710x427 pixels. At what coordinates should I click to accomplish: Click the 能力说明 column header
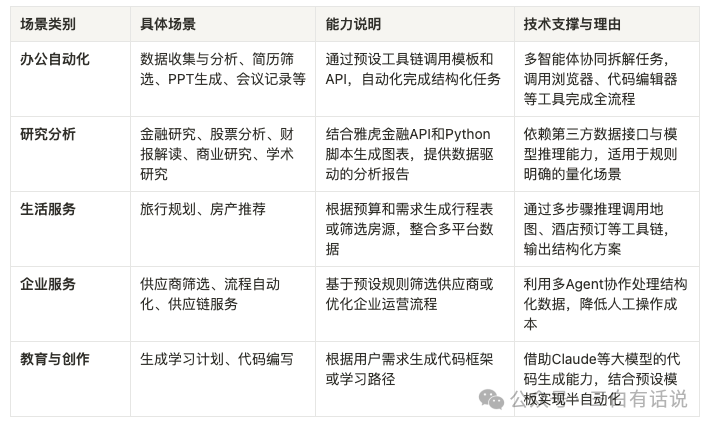pyautogui.click(x=357, y=22)
